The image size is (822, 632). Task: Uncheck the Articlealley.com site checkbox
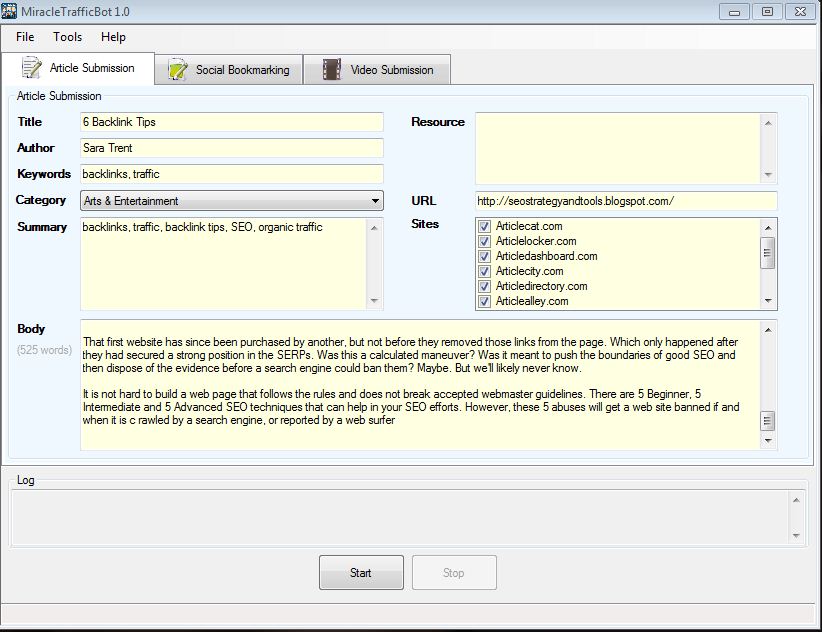pos(484,301)
